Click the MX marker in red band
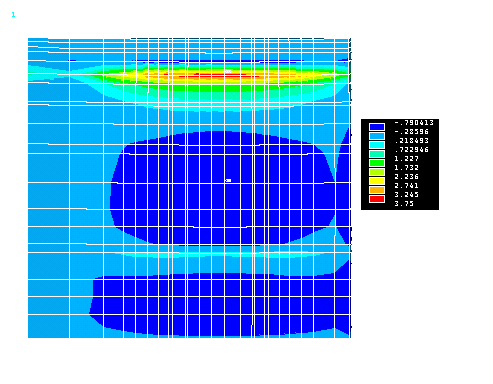Viewport: 493px width, 384px height. click(x=228, y=71)
